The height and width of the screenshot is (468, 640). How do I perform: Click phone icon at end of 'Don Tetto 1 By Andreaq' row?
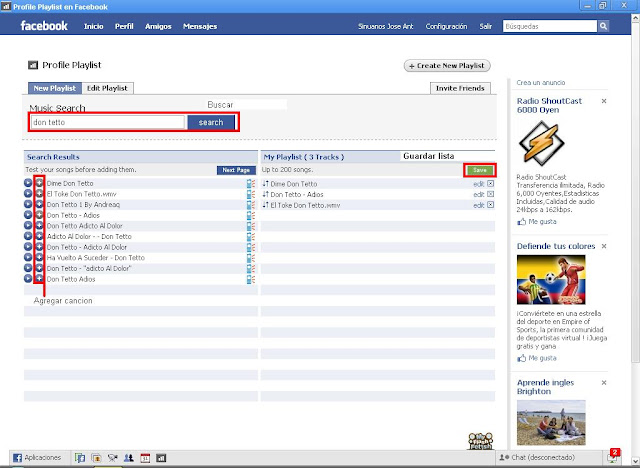pyautogui.click(x=251, y=205)
